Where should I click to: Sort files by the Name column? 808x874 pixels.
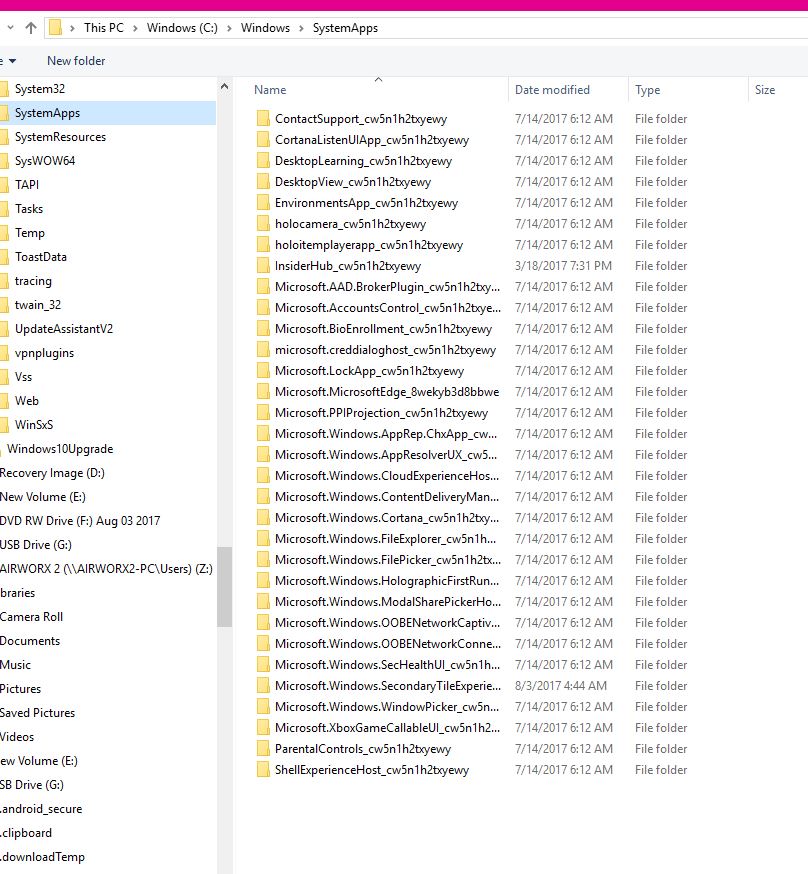coord(270,90)
